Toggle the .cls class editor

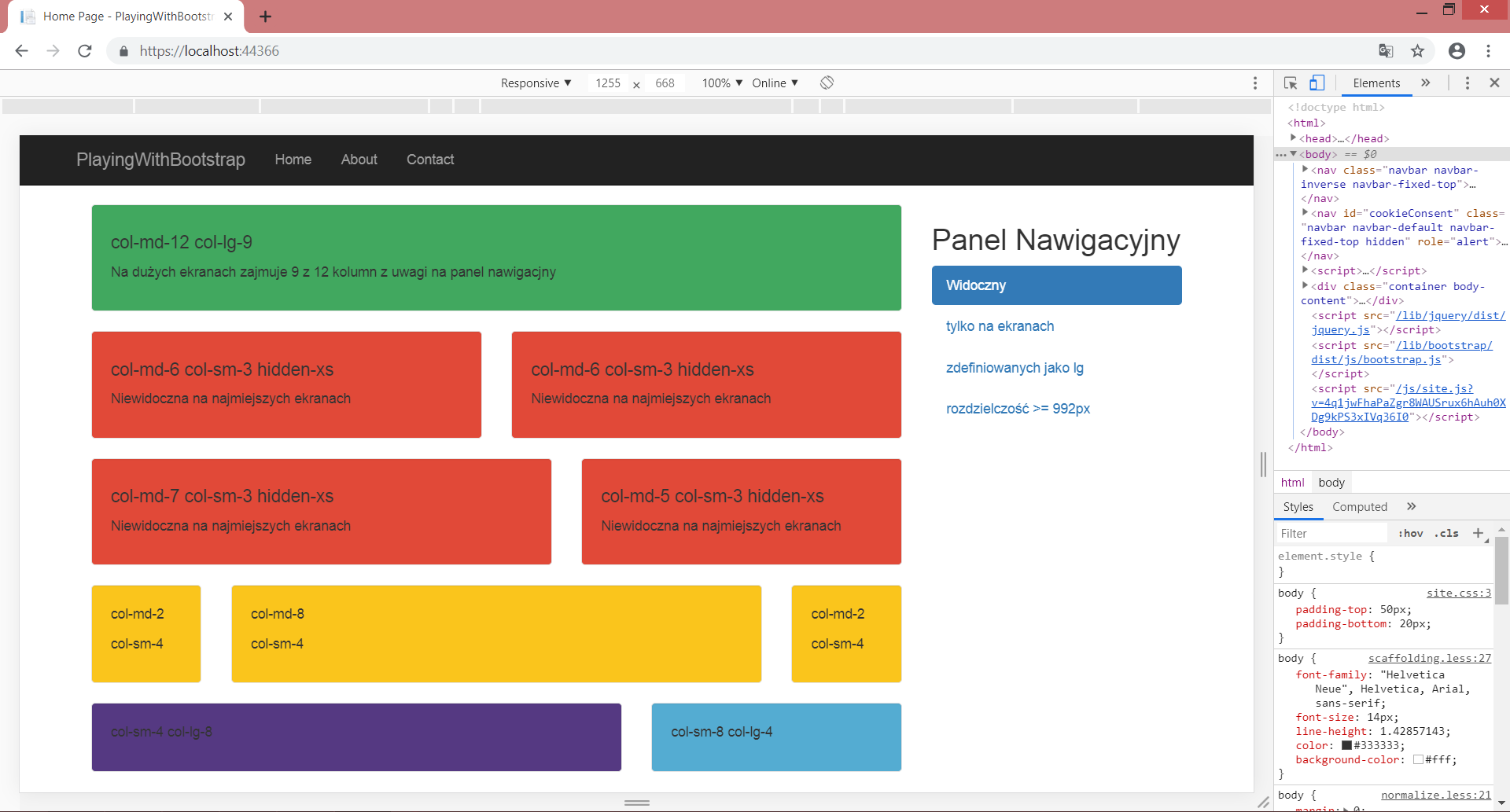pos(1446,533)
